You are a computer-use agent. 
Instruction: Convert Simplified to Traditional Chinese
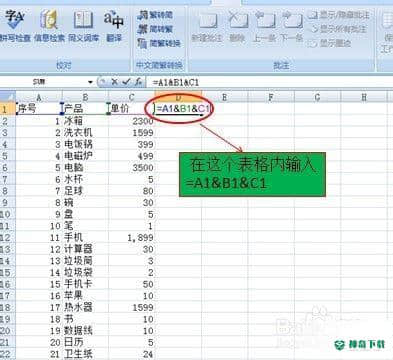coord(156,29)
